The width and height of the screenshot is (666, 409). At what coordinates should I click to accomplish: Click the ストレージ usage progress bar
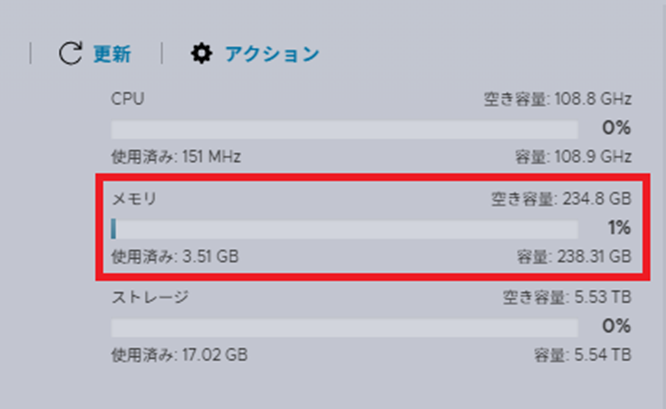coord(344,327)
